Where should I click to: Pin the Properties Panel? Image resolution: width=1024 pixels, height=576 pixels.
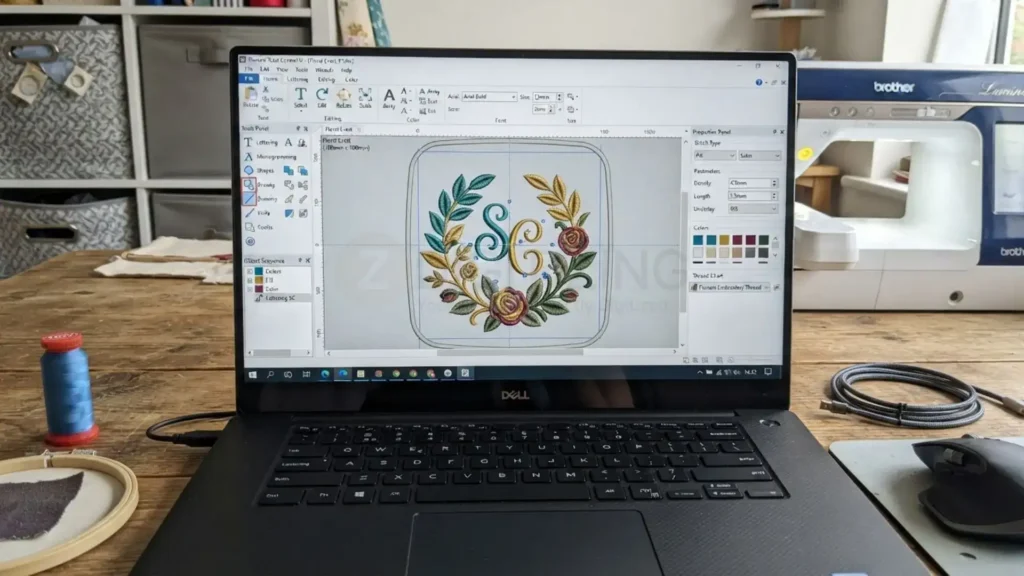click(x=775, y=132)
